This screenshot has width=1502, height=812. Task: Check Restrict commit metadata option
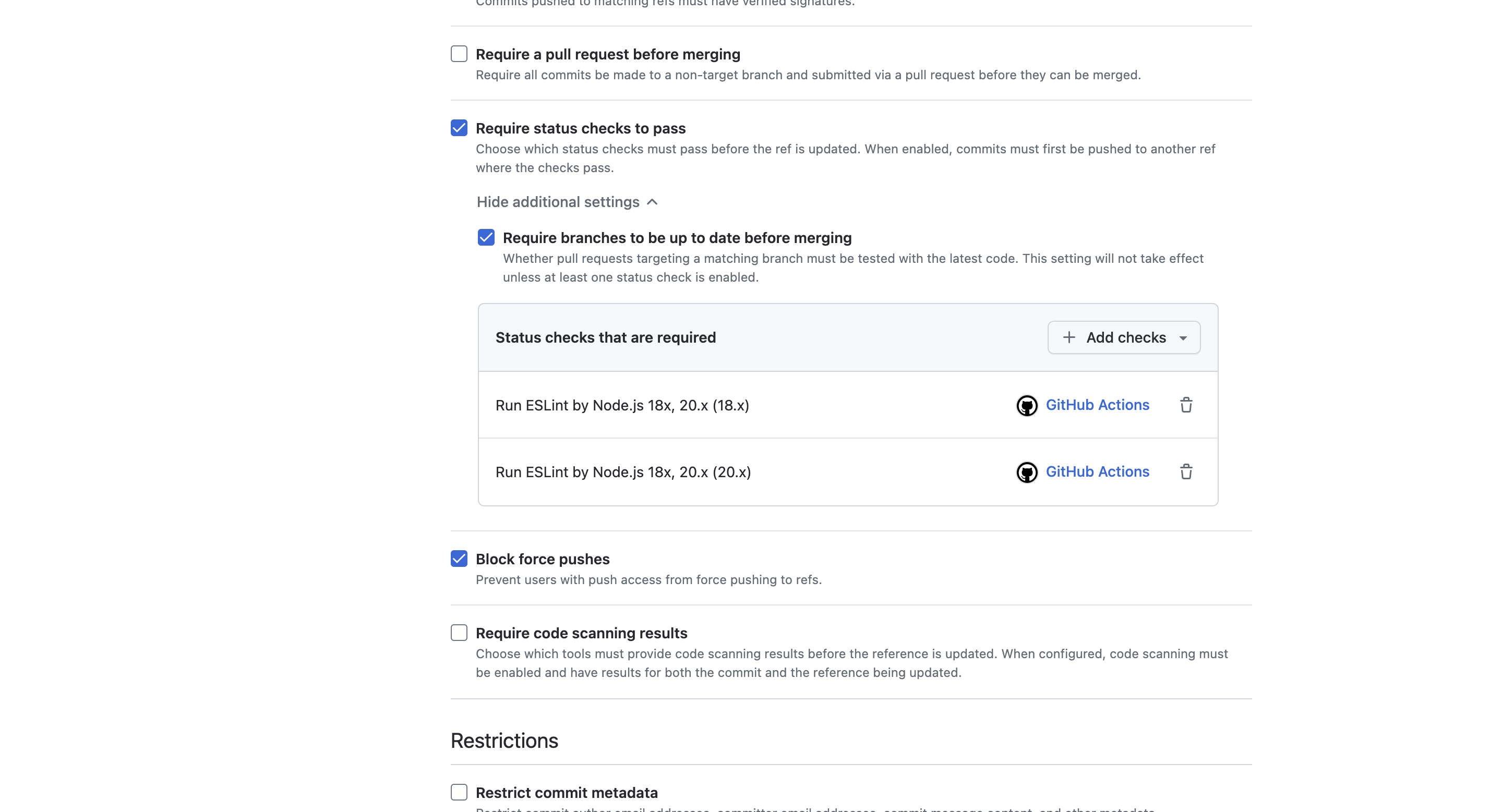point(459,792)
